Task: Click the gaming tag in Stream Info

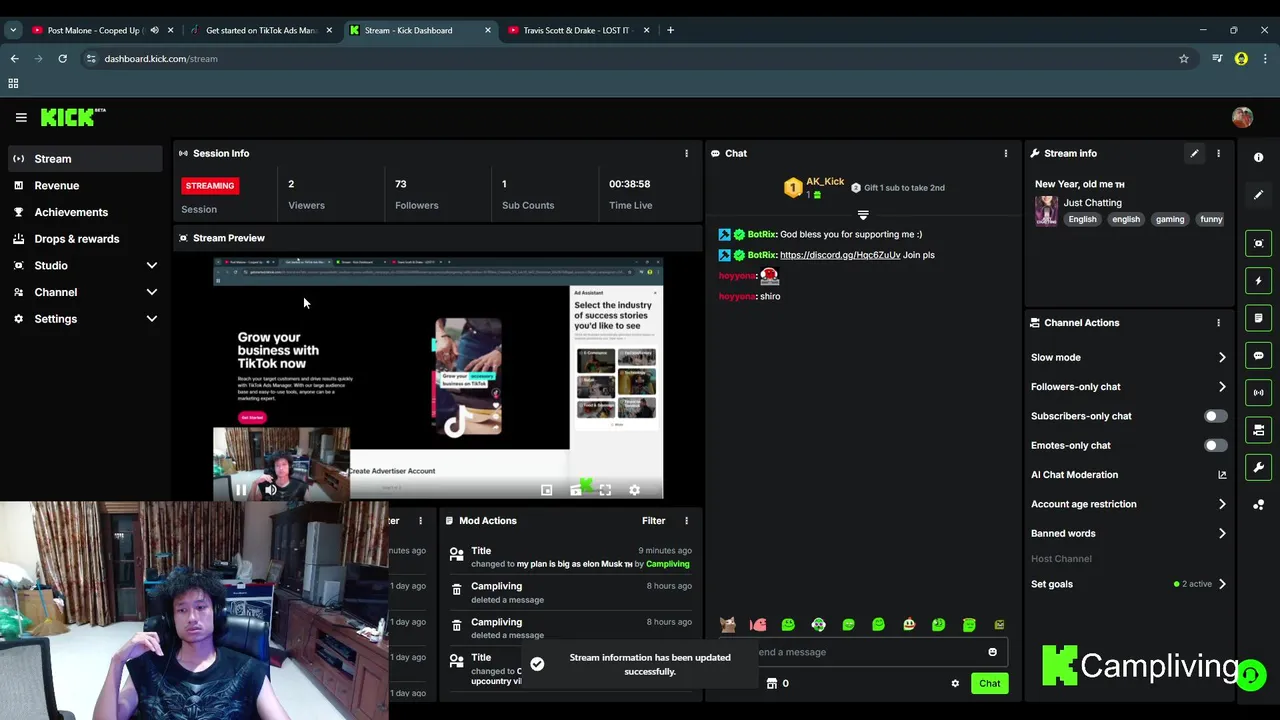Action: tap(1169, 220)
